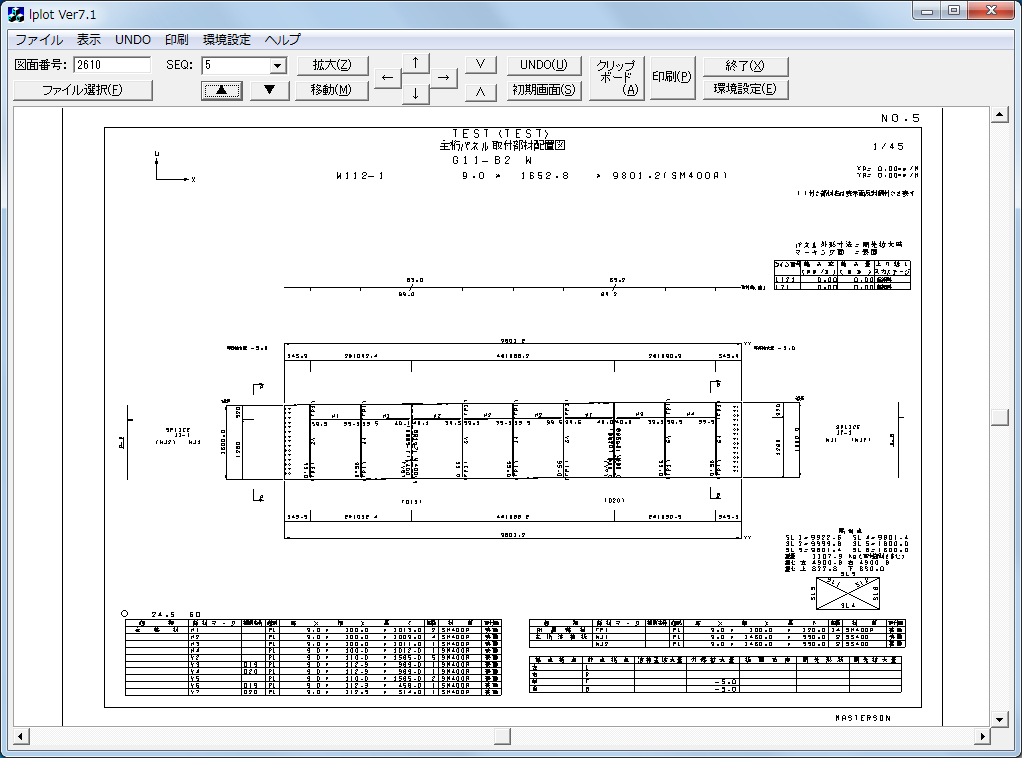Click the 図面番号 input field
Image resolution: width=1022 pixels, height=758 pixels.
[x=110, y=66]
